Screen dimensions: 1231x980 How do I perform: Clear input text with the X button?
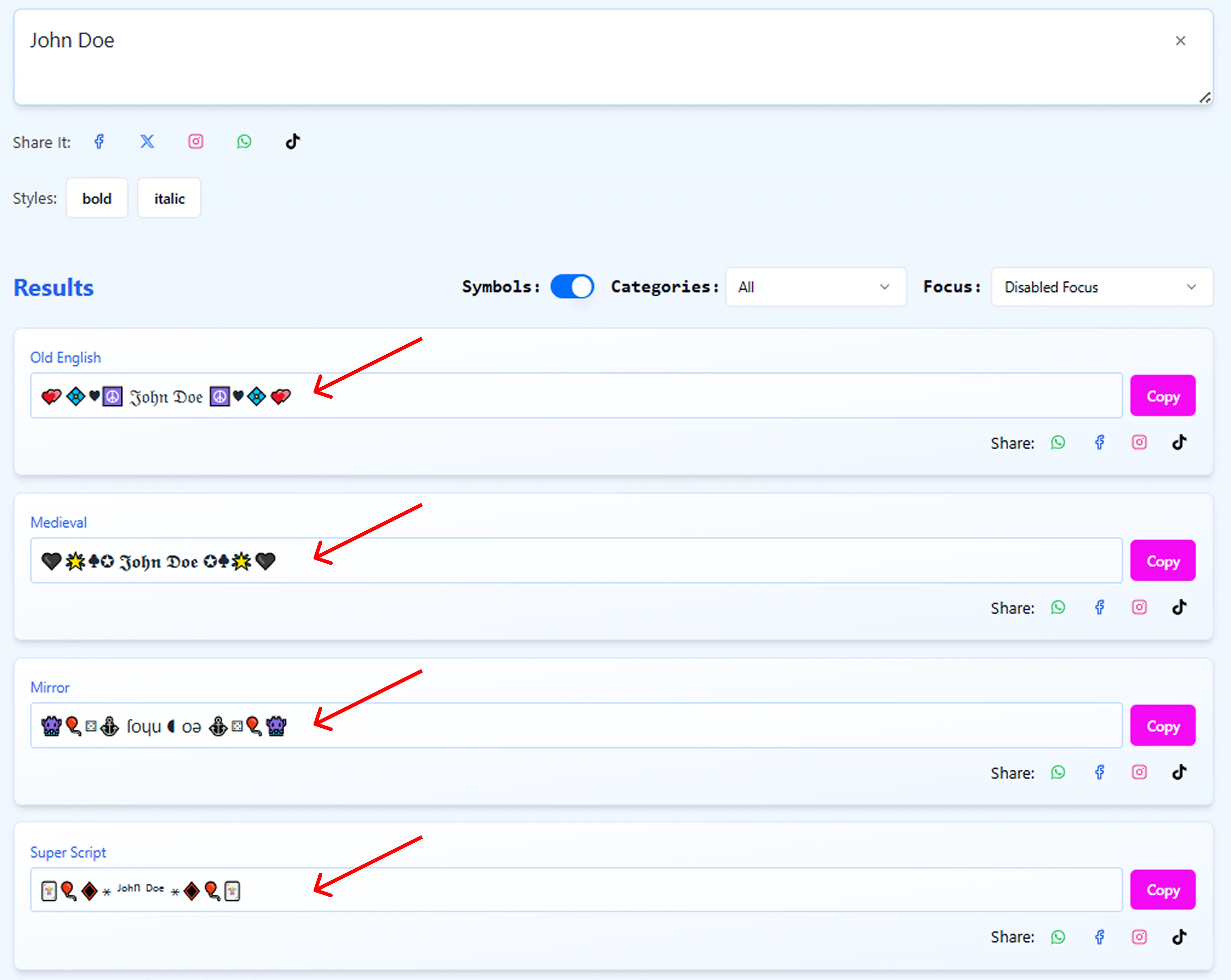tap(1181, 41)
